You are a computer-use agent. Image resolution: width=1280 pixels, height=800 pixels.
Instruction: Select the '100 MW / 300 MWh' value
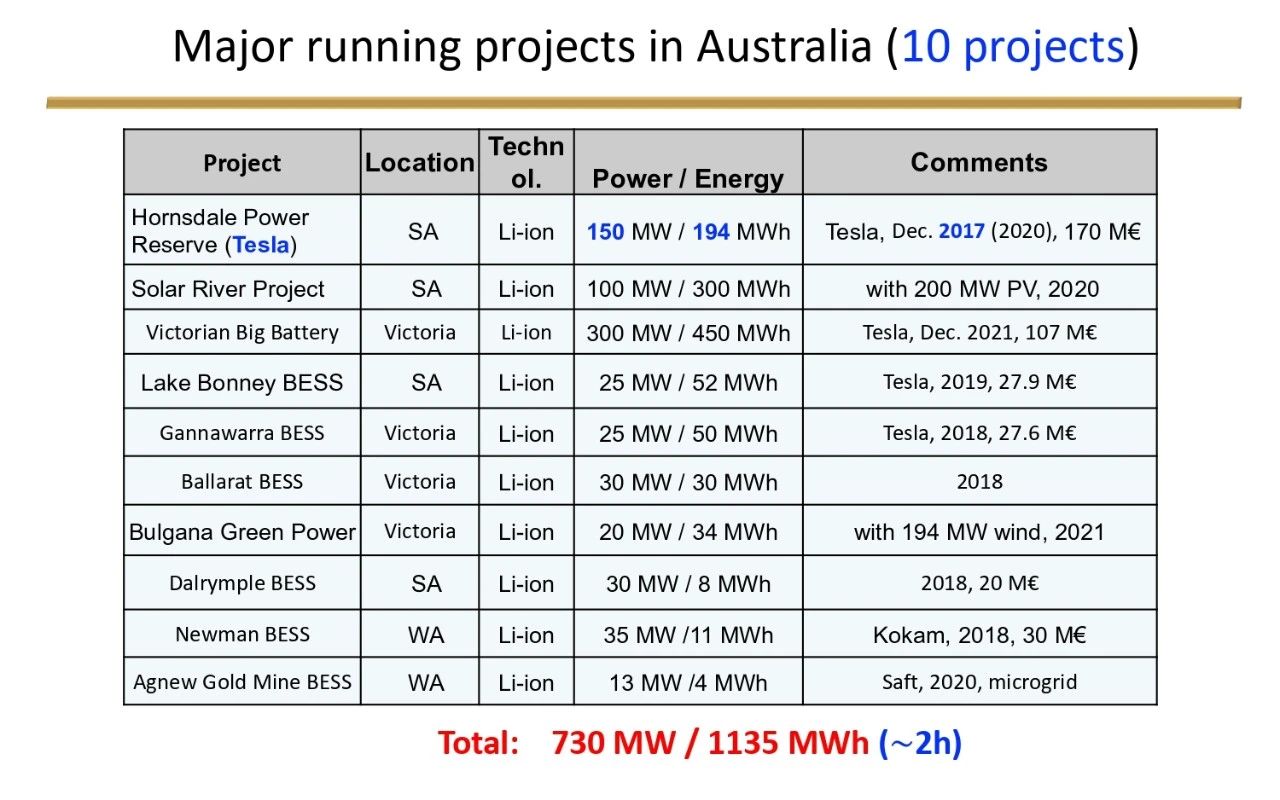pos(688,289)
